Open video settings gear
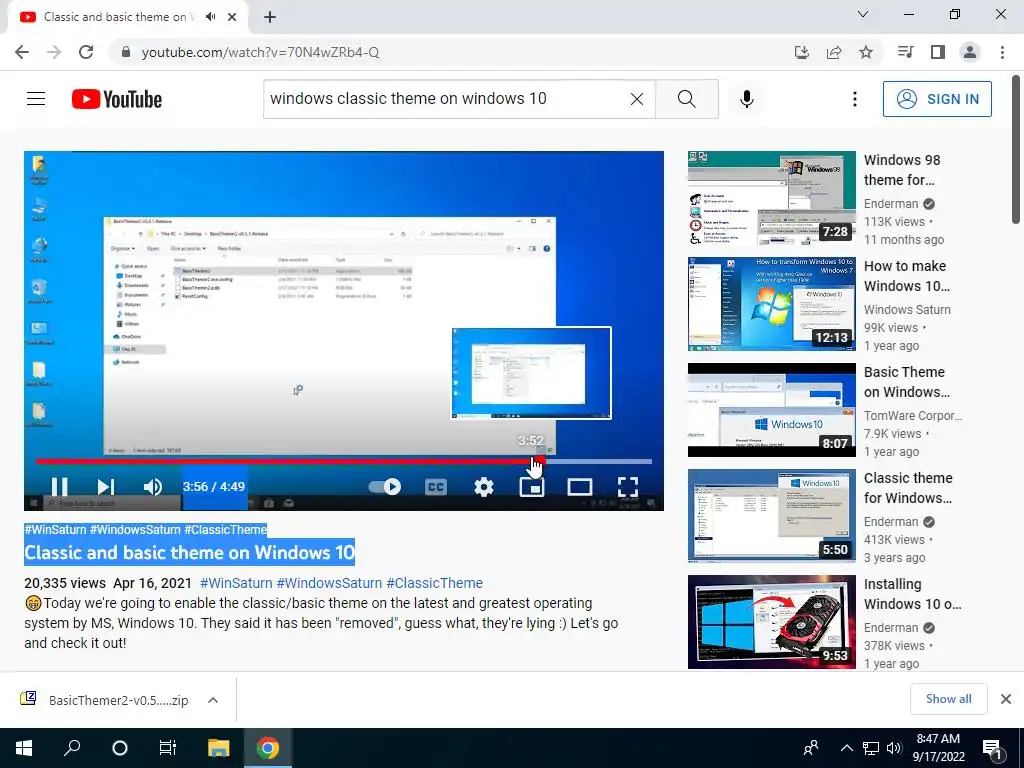 484,487
